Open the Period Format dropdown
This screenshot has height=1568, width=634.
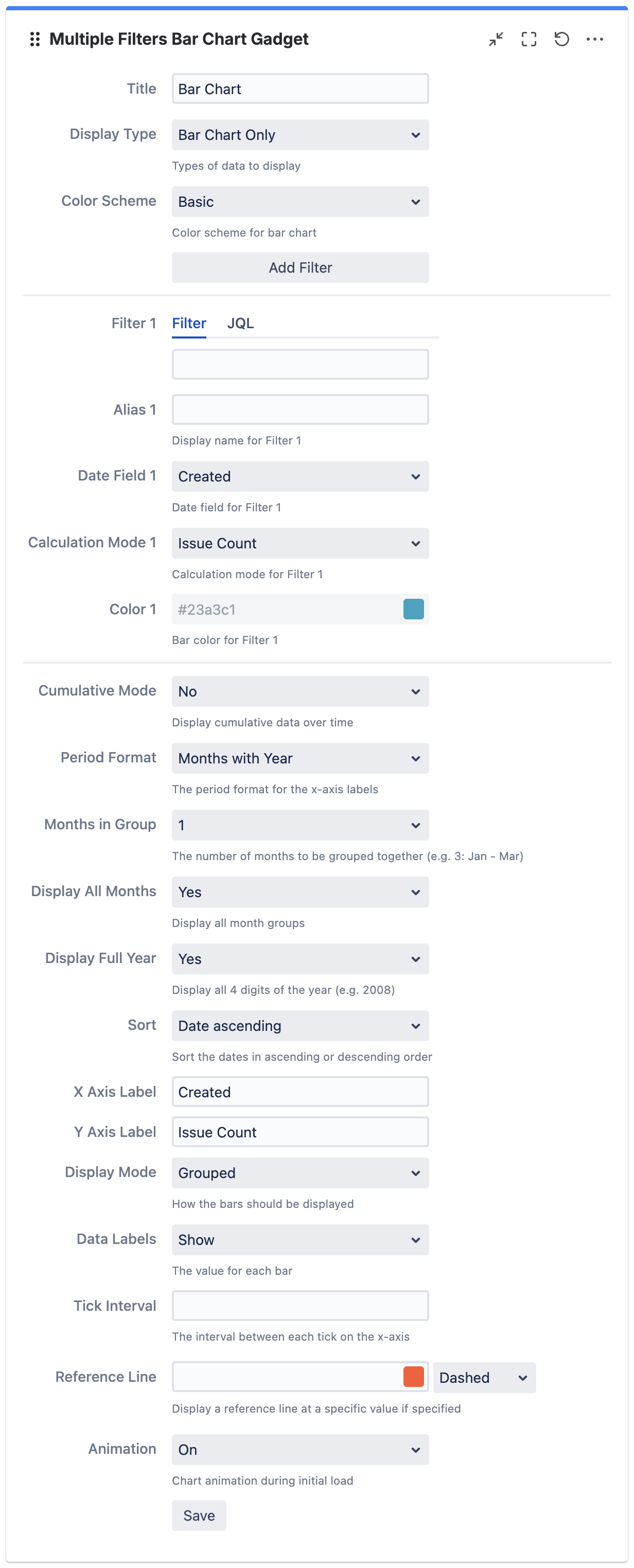pos(300,758)
